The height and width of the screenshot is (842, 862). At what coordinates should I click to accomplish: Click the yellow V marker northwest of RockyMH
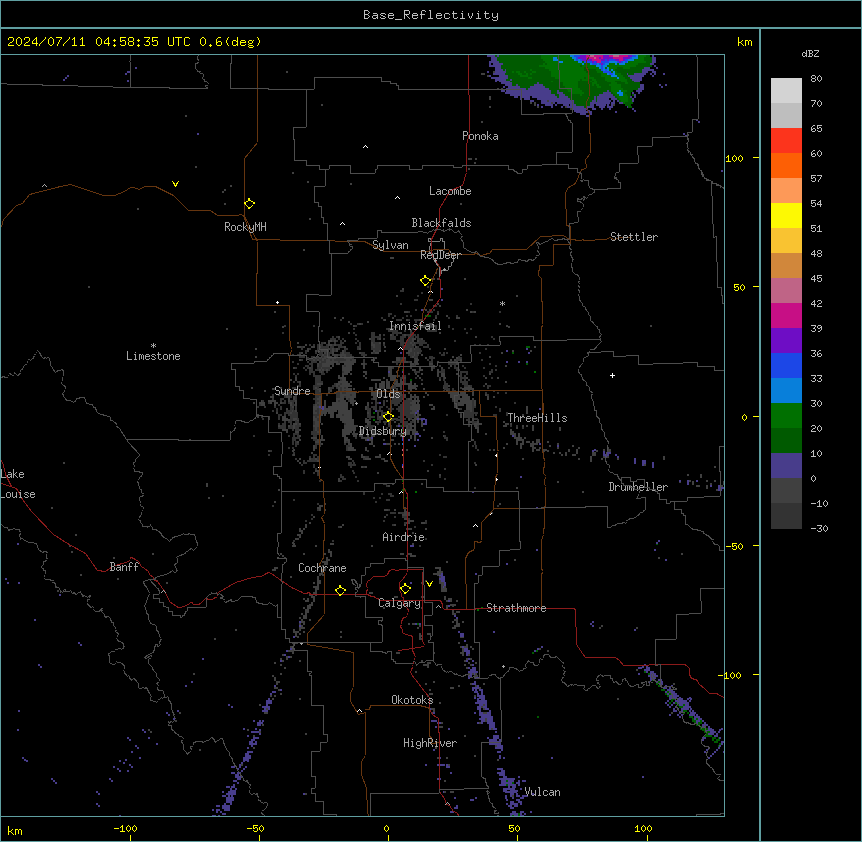pos(175,184)
